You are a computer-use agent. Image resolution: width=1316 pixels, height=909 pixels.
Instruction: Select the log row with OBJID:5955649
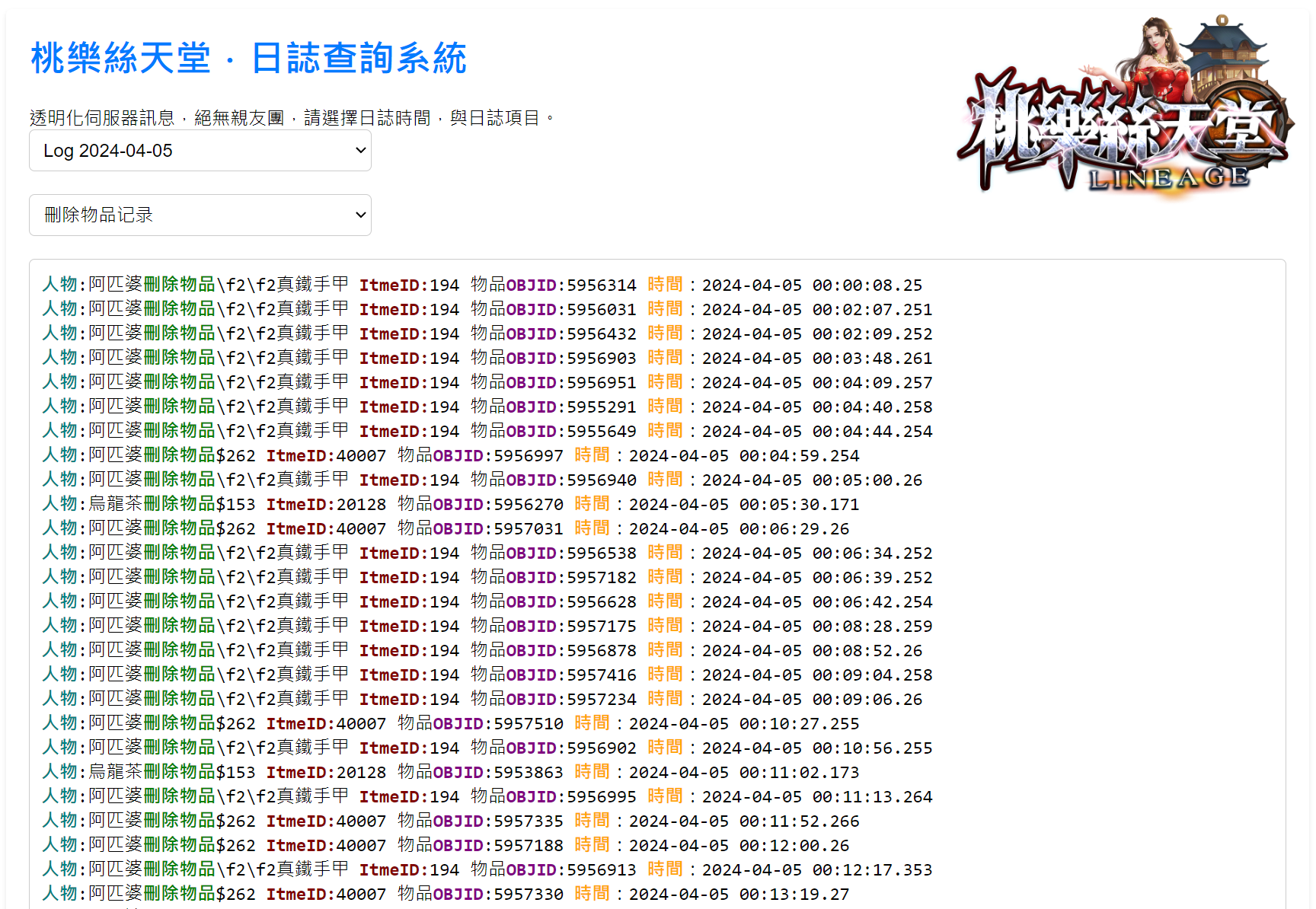(487, 431)
